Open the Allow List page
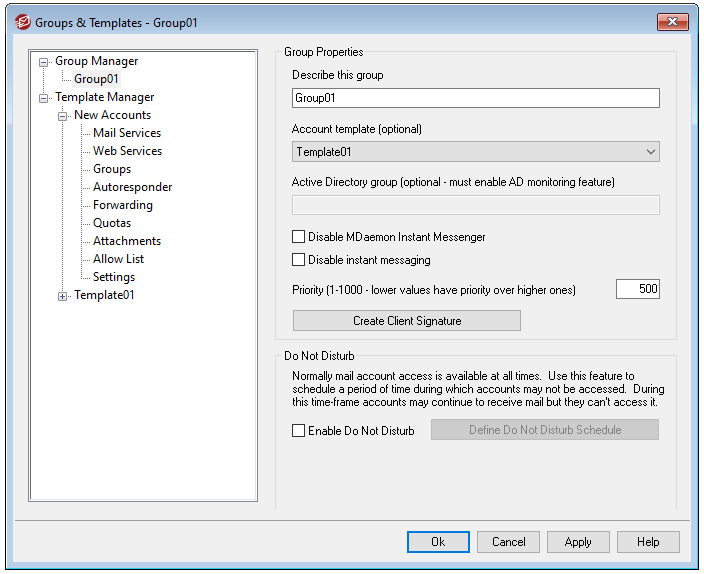 click(x=118, y=259)
